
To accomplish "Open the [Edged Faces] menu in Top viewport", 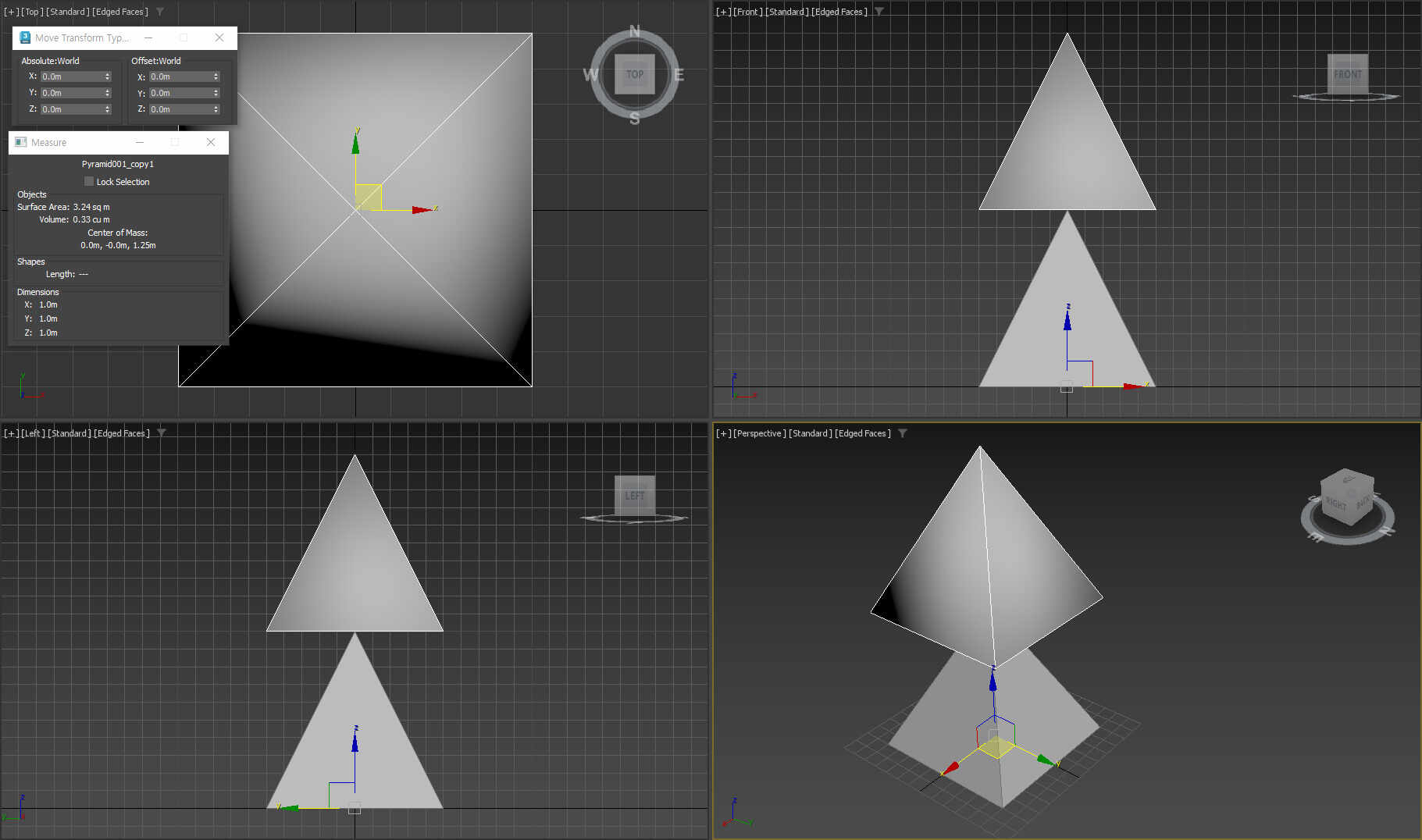I will click(120, 12).
